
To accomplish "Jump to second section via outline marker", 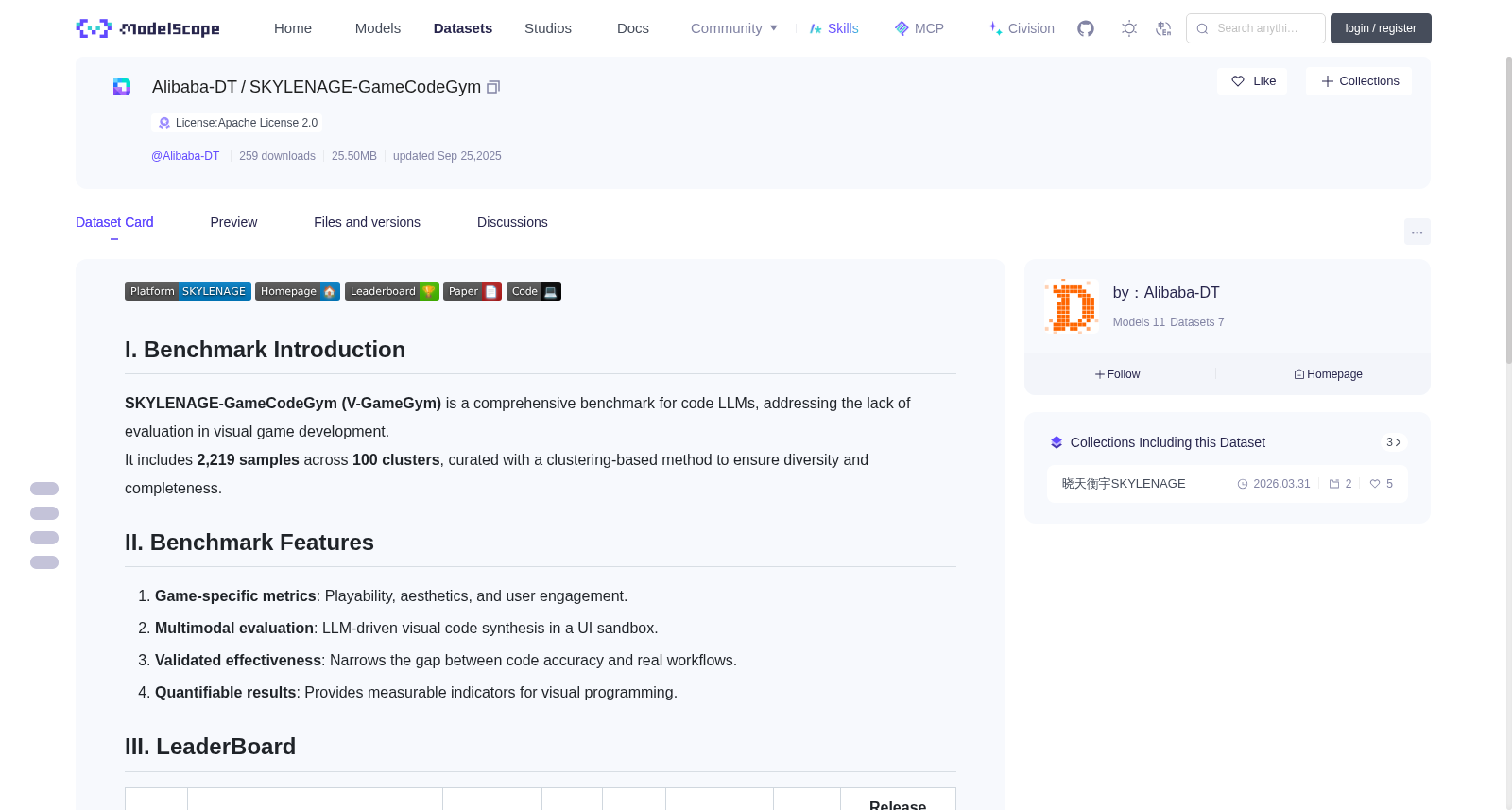I will 44,513.
